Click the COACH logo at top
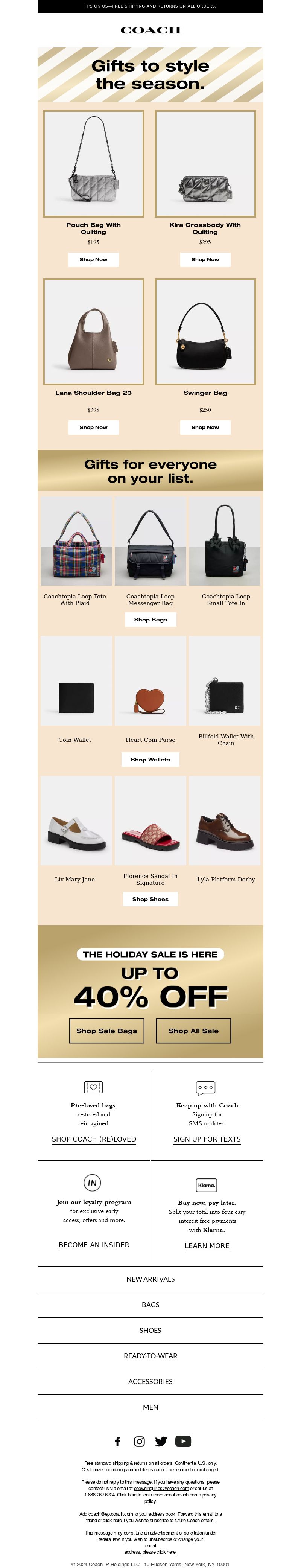The width and height of the screenshot is (301, 1568). tap(150, 30)
